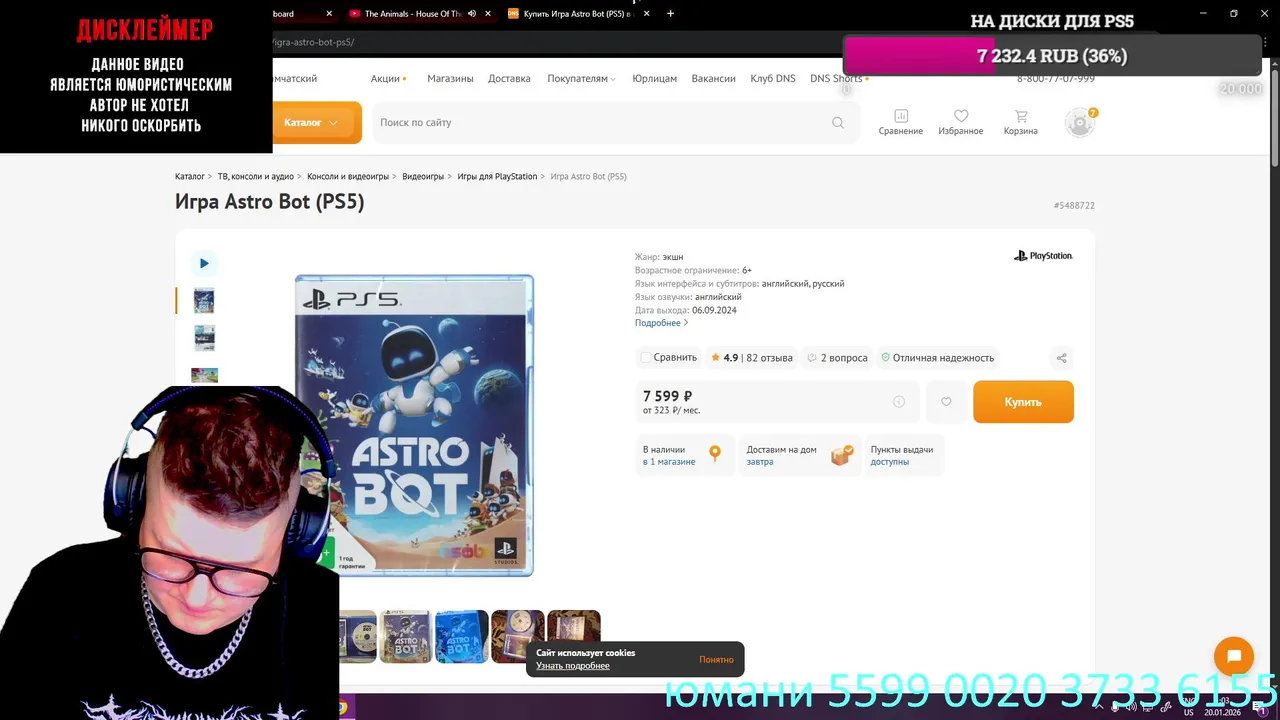Image resolution: width=1280 pixels, height=720 pixels.
Task: Open the user profile avatar with badge
Action: [x=1080, y=122]
